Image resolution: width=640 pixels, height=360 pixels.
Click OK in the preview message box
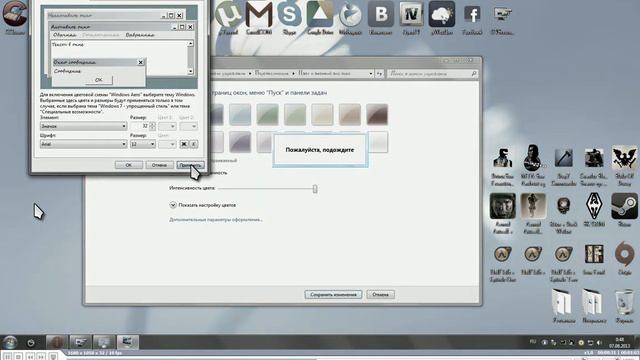pos(99,80)
